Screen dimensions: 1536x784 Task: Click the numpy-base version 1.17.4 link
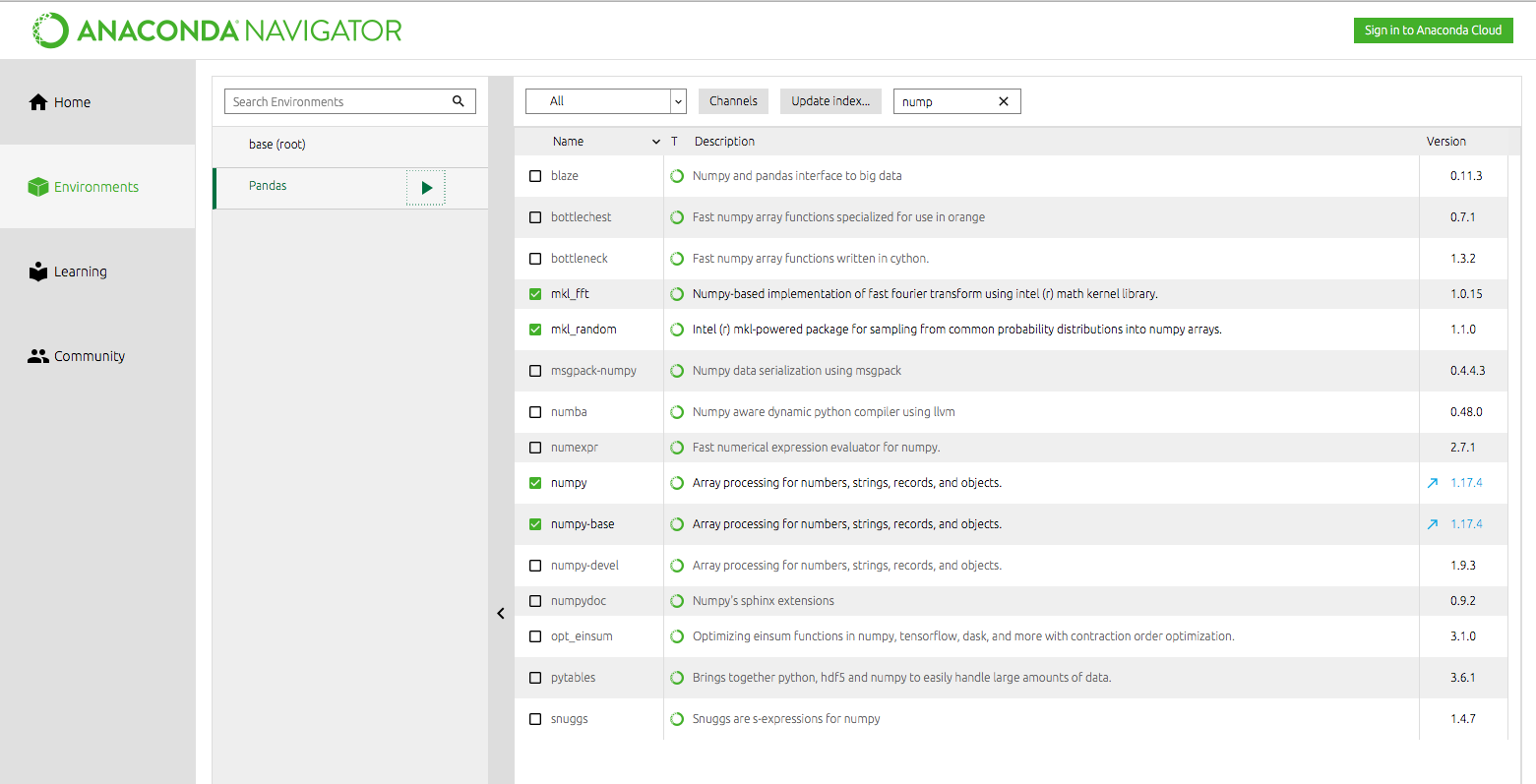(x=1466, y=524)
